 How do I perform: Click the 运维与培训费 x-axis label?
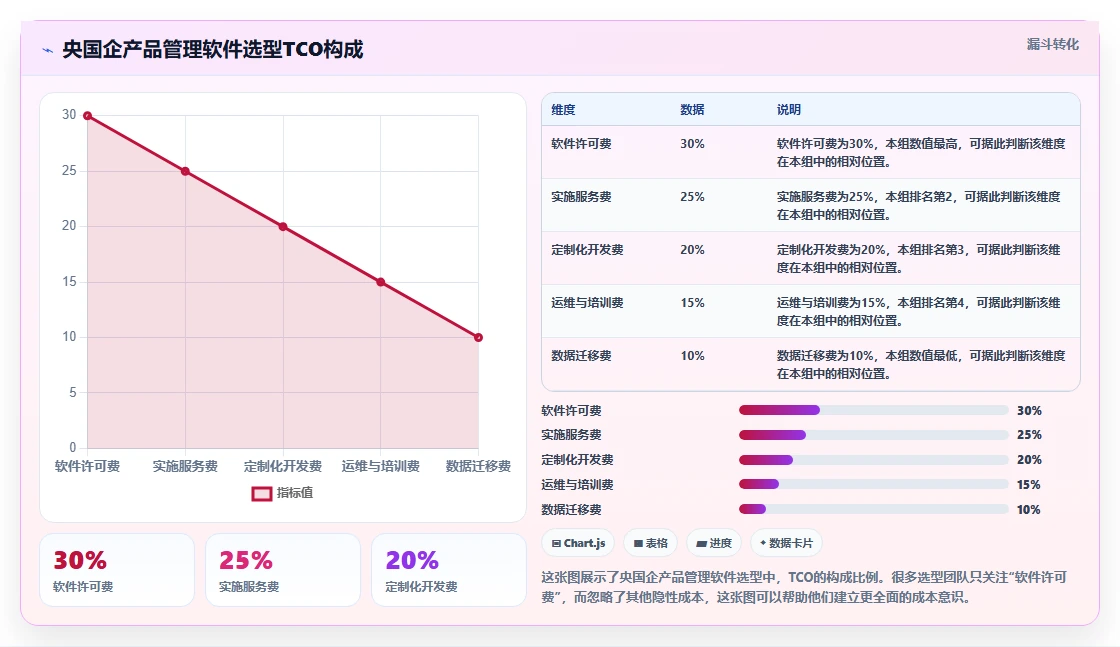click(x=381, y=466)
